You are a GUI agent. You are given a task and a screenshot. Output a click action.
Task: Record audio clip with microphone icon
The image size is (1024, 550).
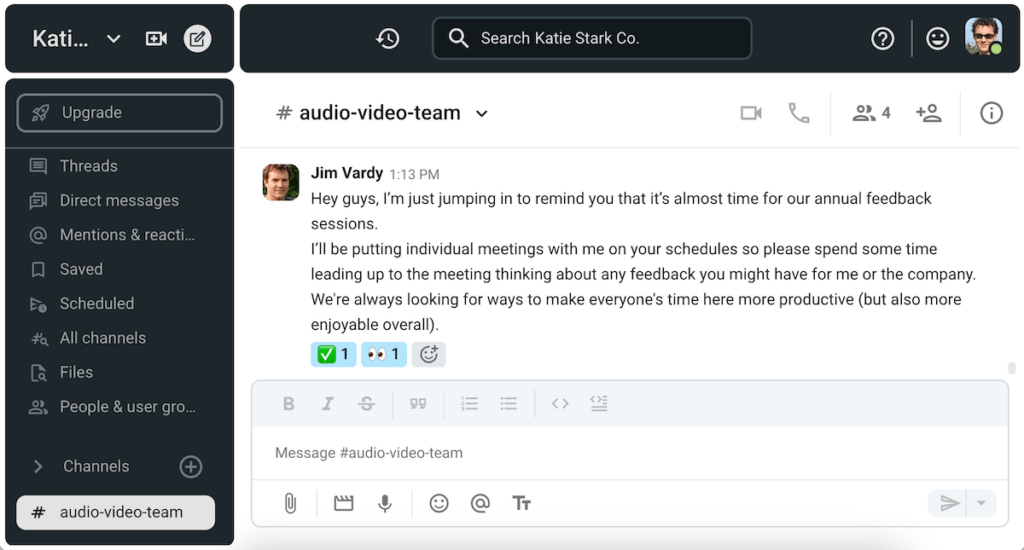tap(385, 503)
